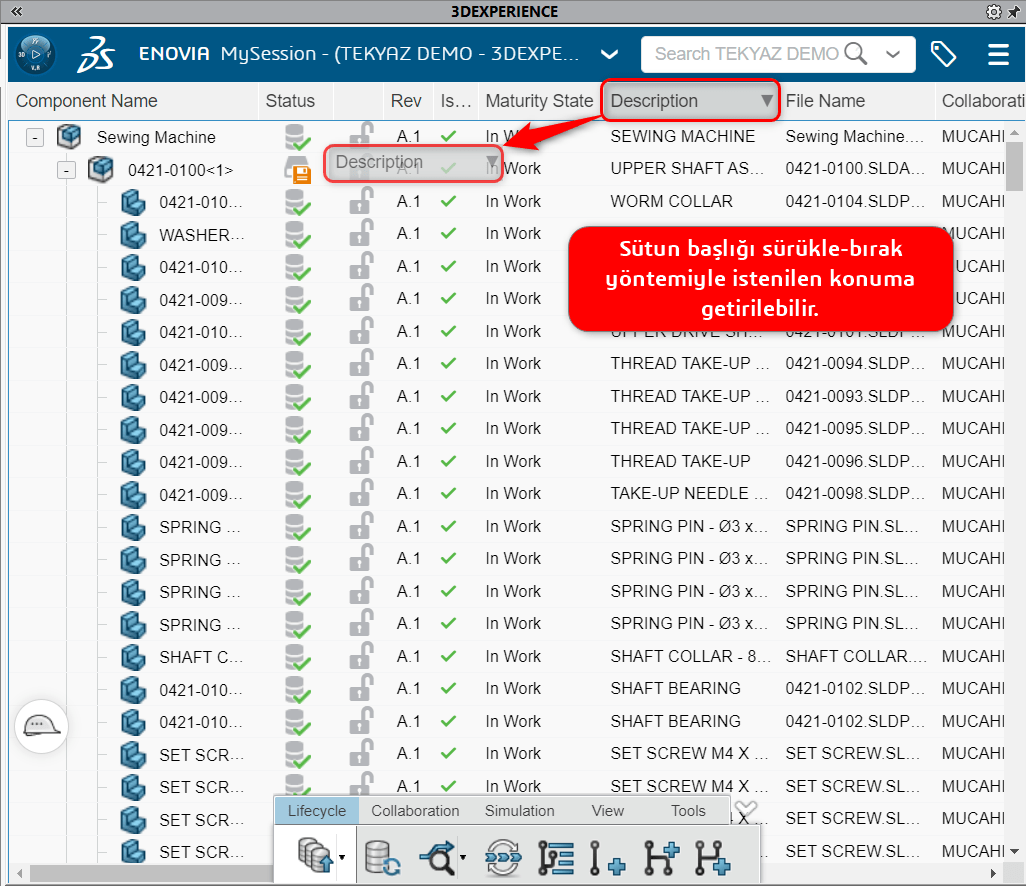Viewport: 1026px width, 886px height.
Task: Select the WASHER... tree item
Action: [x=202, y=235]
